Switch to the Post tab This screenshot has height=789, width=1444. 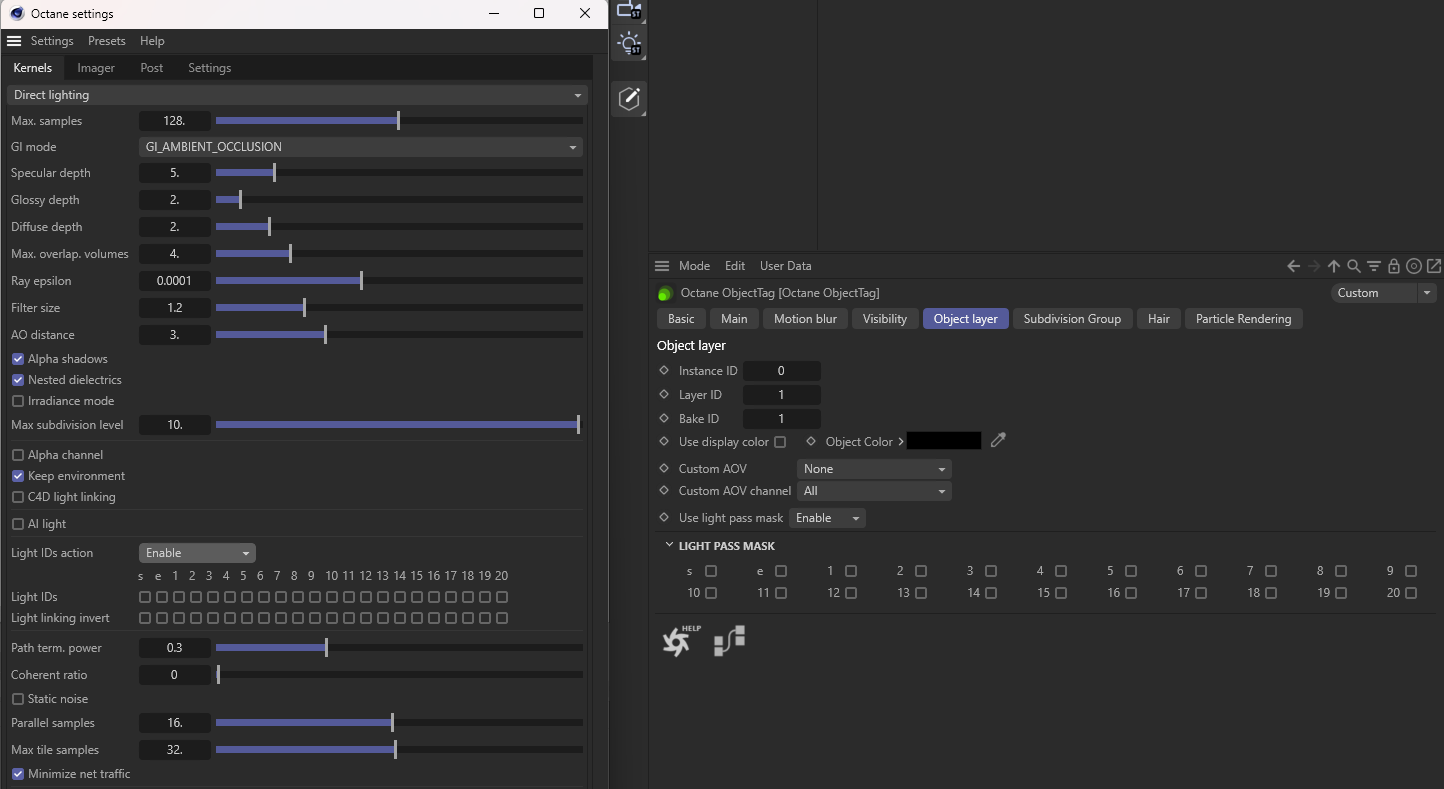(152, 68)
